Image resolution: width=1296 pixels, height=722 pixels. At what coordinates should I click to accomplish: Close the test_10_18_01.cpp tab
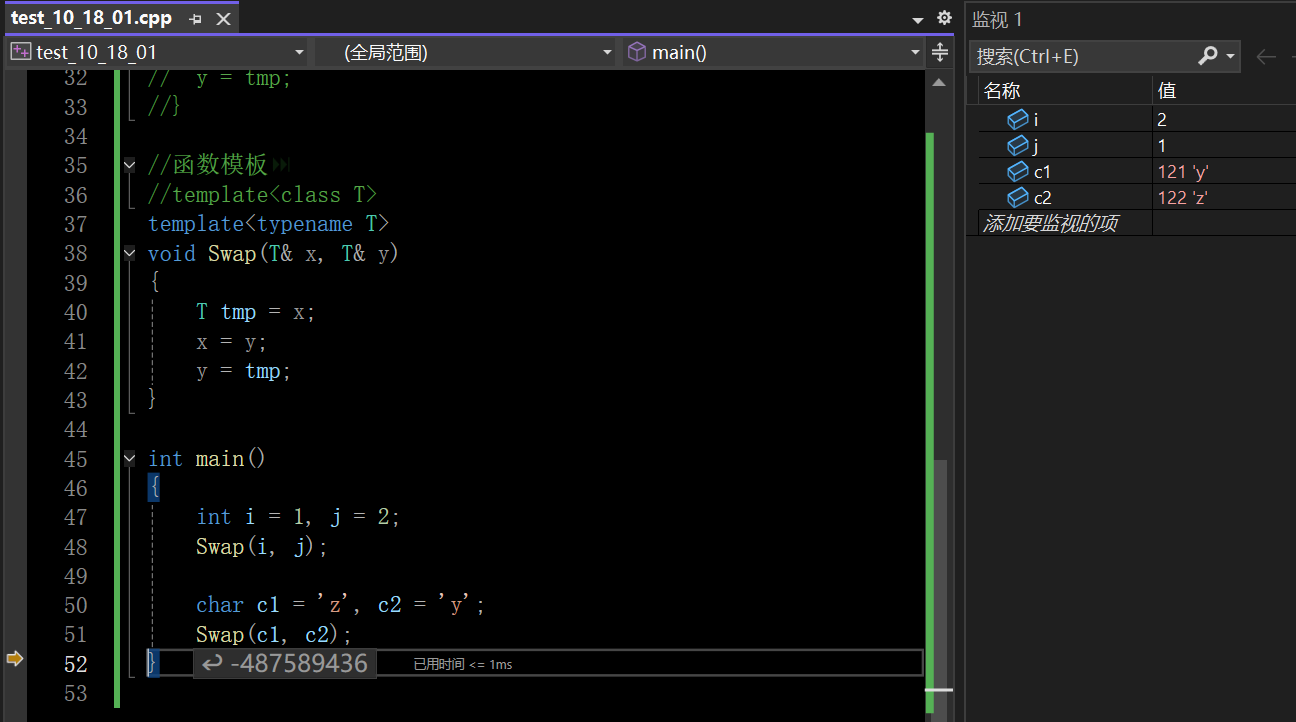223,19
